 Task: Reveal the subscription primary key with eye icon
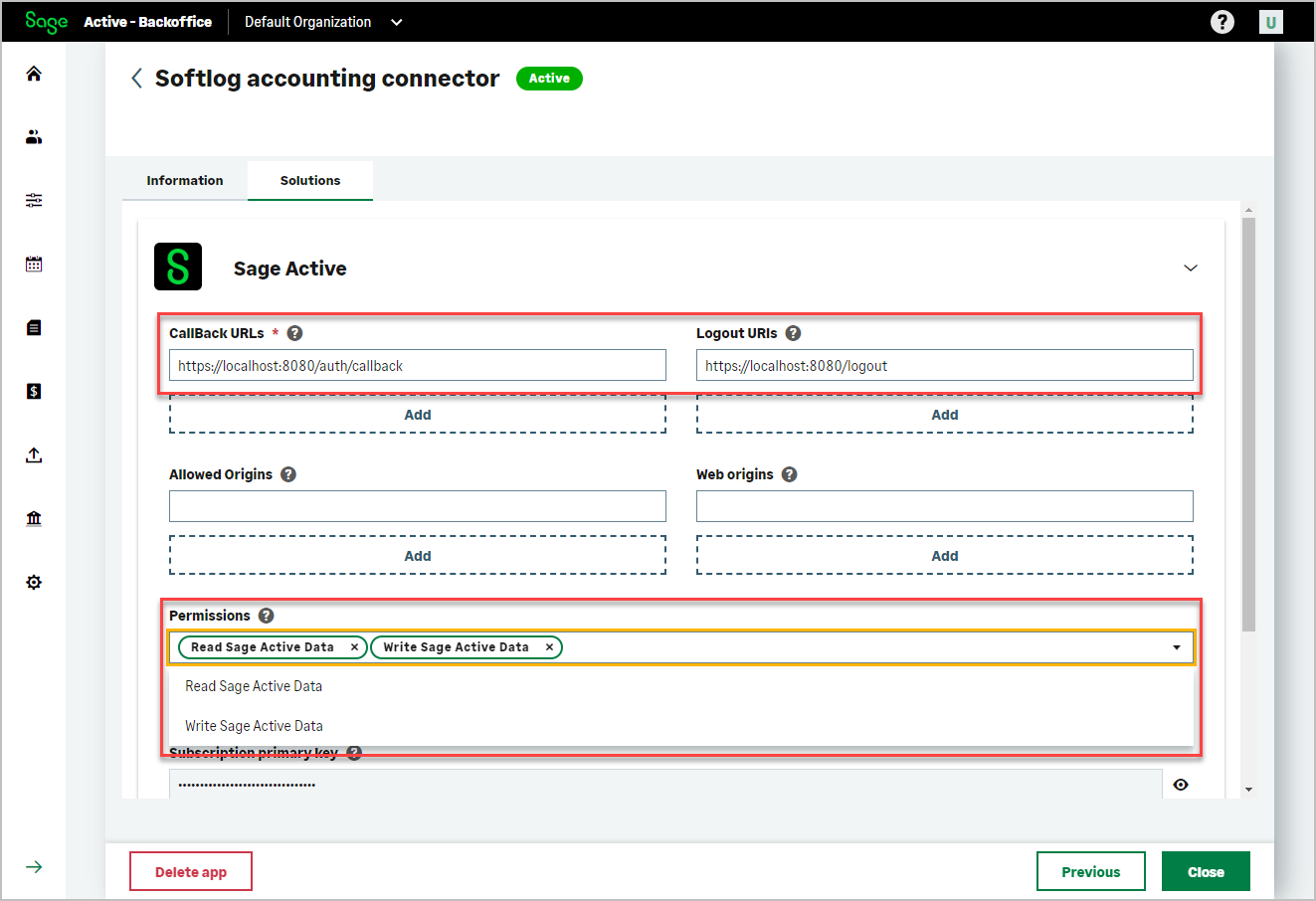[x=1181, y=785]
